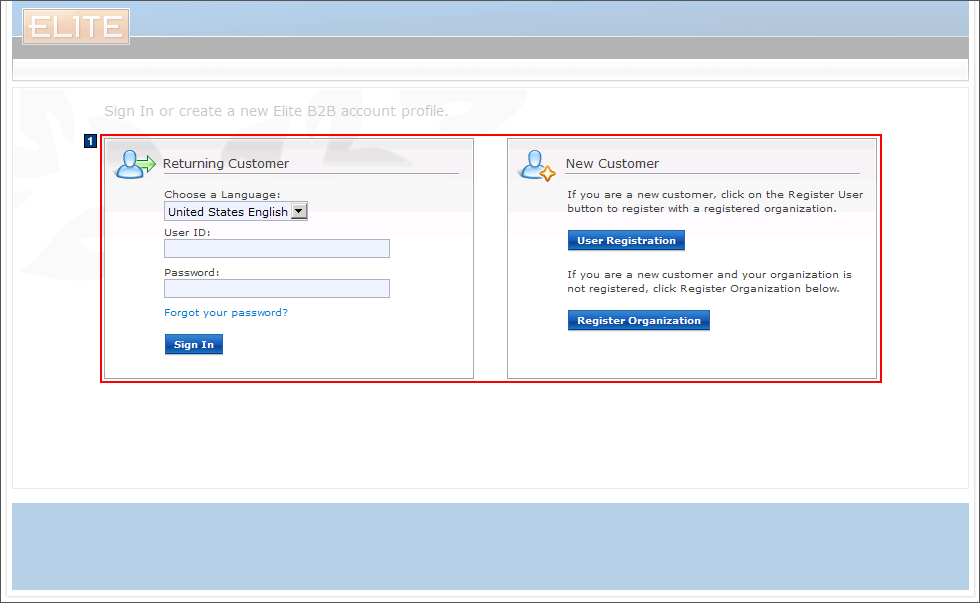Viewport: 980px width, 603px height.
Task: Click the New Customer user star icon
Action: pos(538,165)
